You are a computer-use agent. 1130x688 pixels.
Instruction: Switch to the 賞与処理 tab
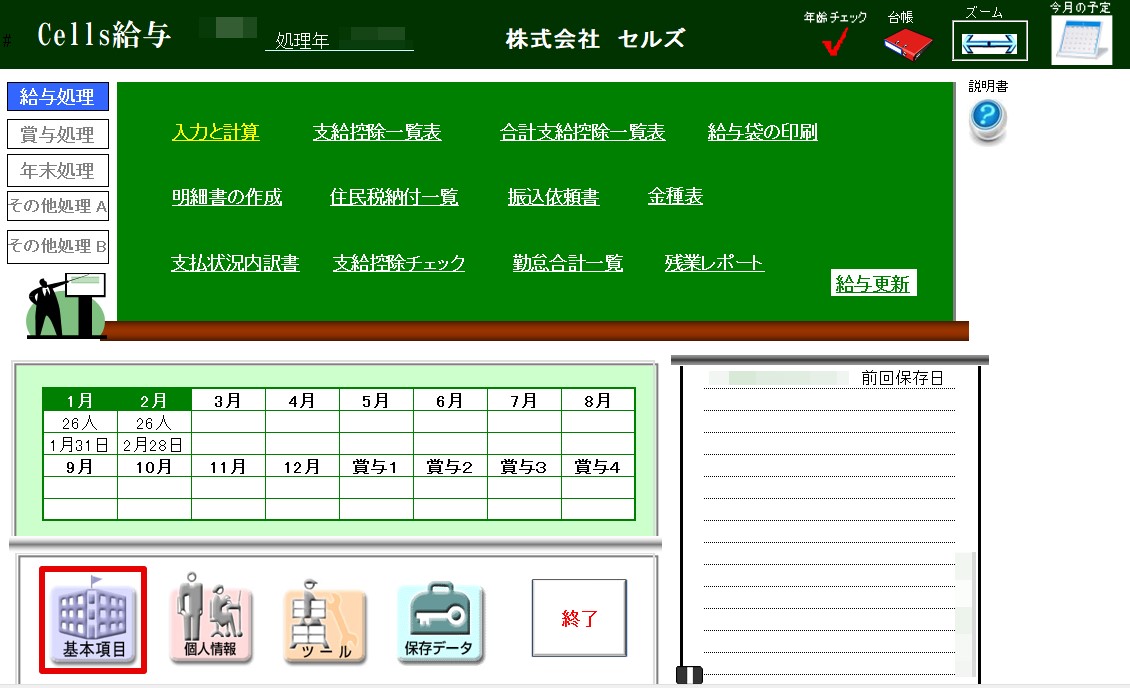click(x=58, y=134)
